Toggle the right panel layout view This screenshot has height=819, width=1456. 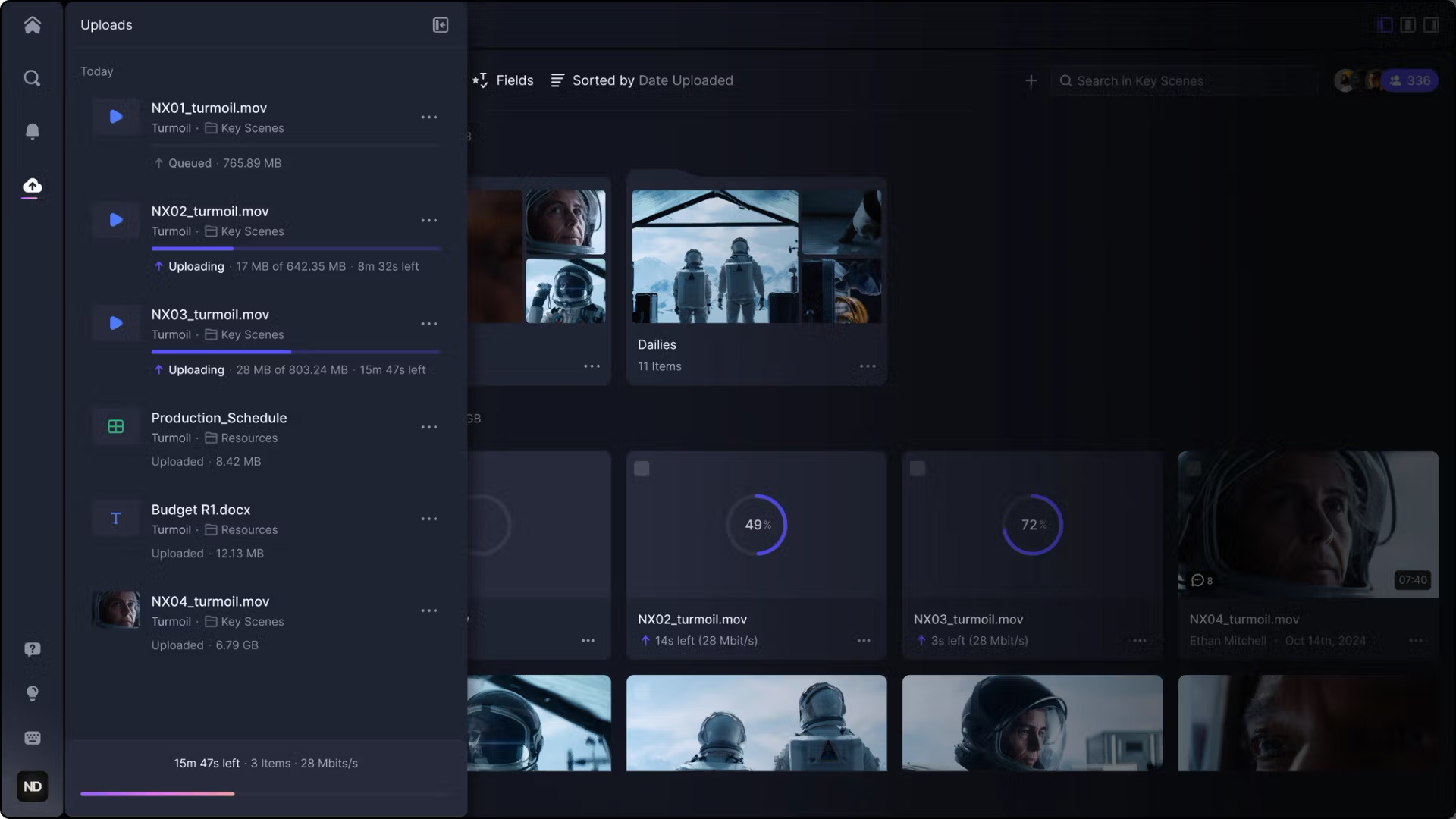coord(1430,24)
